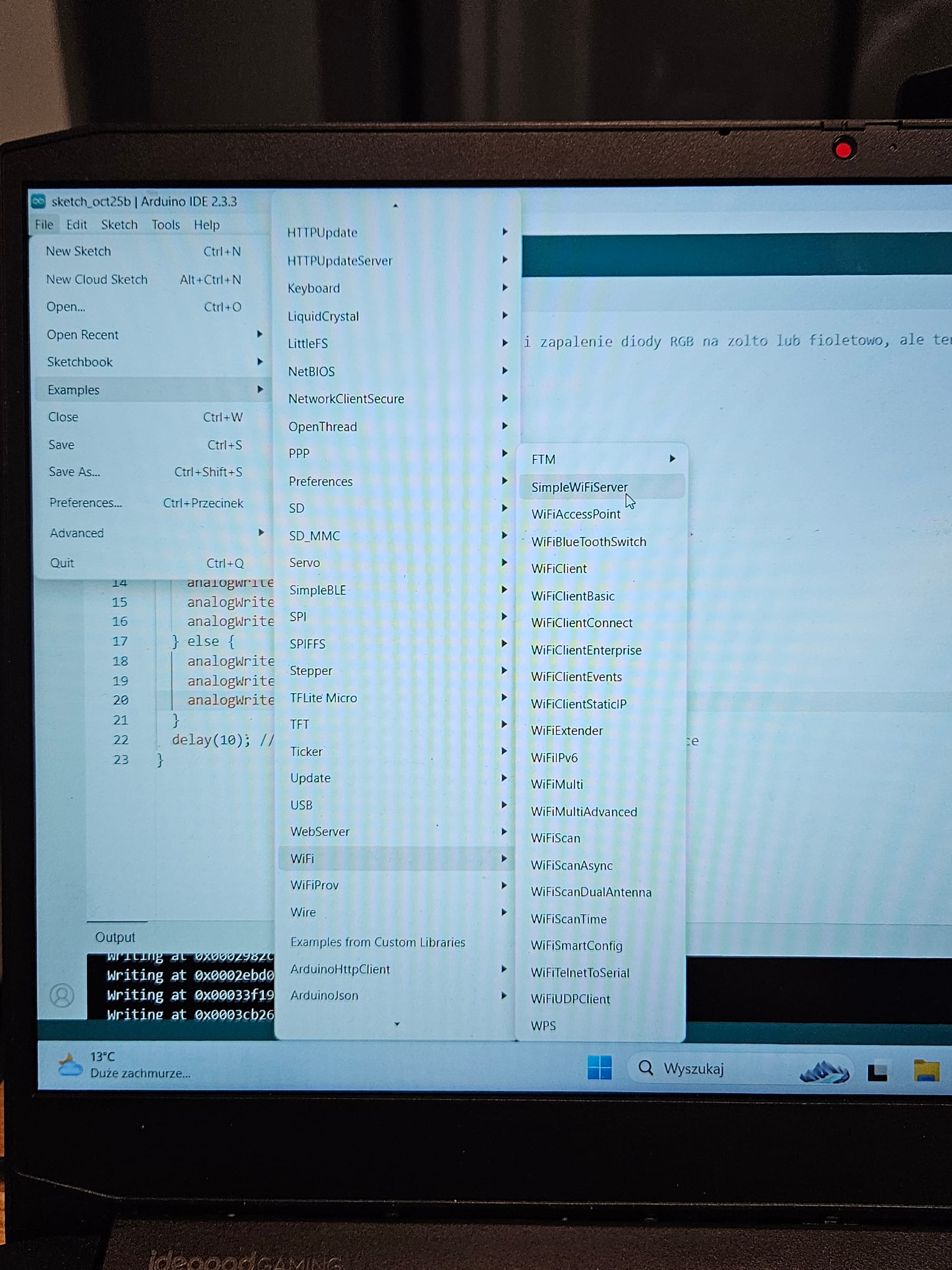Expand the WebServer examples
Screen dimensions: 952x1270
pos(396,831)
